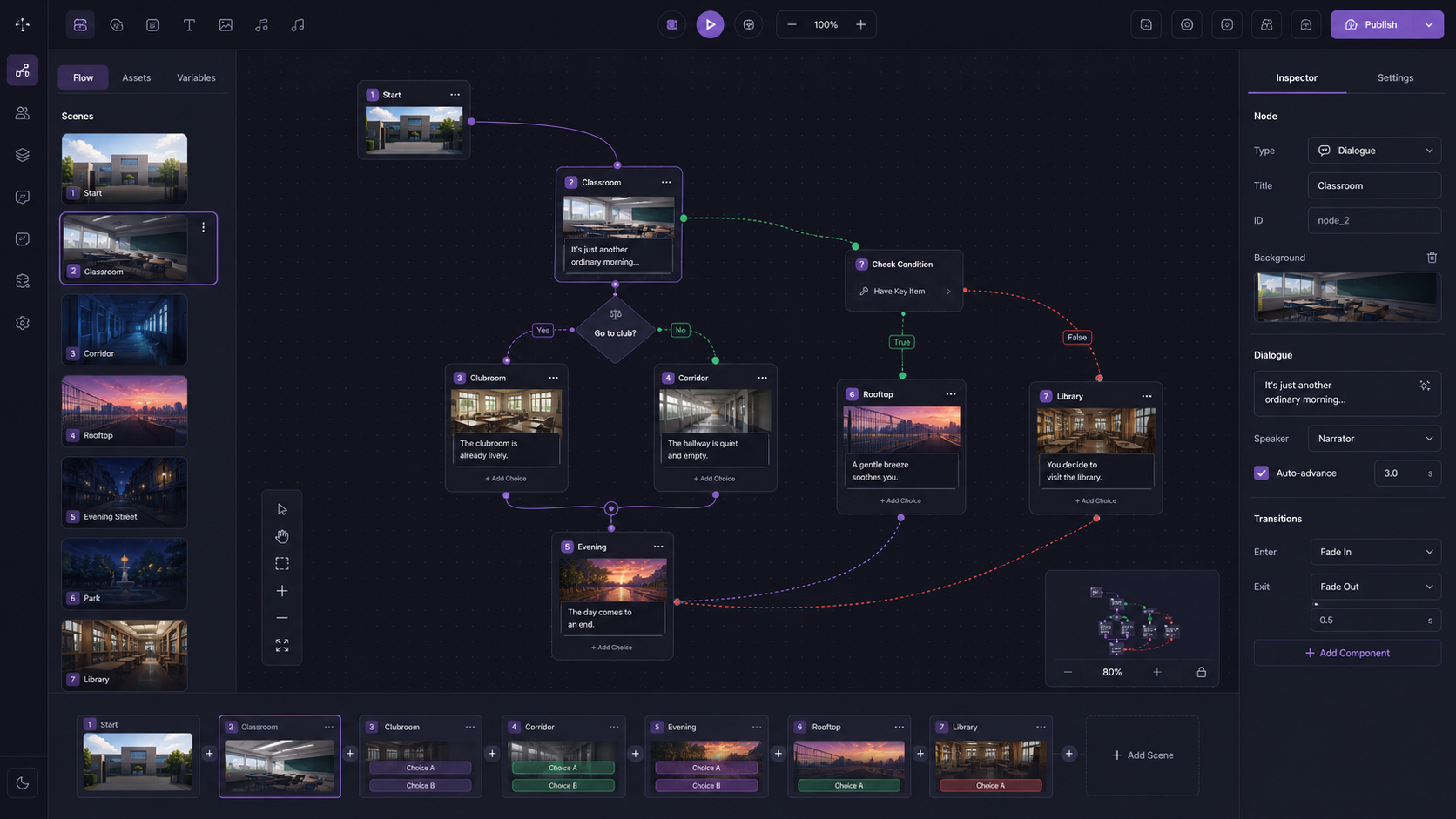1456x819 pixels.
Task: Select the Image tool in top toolbar
Action: tap(226, 24)
